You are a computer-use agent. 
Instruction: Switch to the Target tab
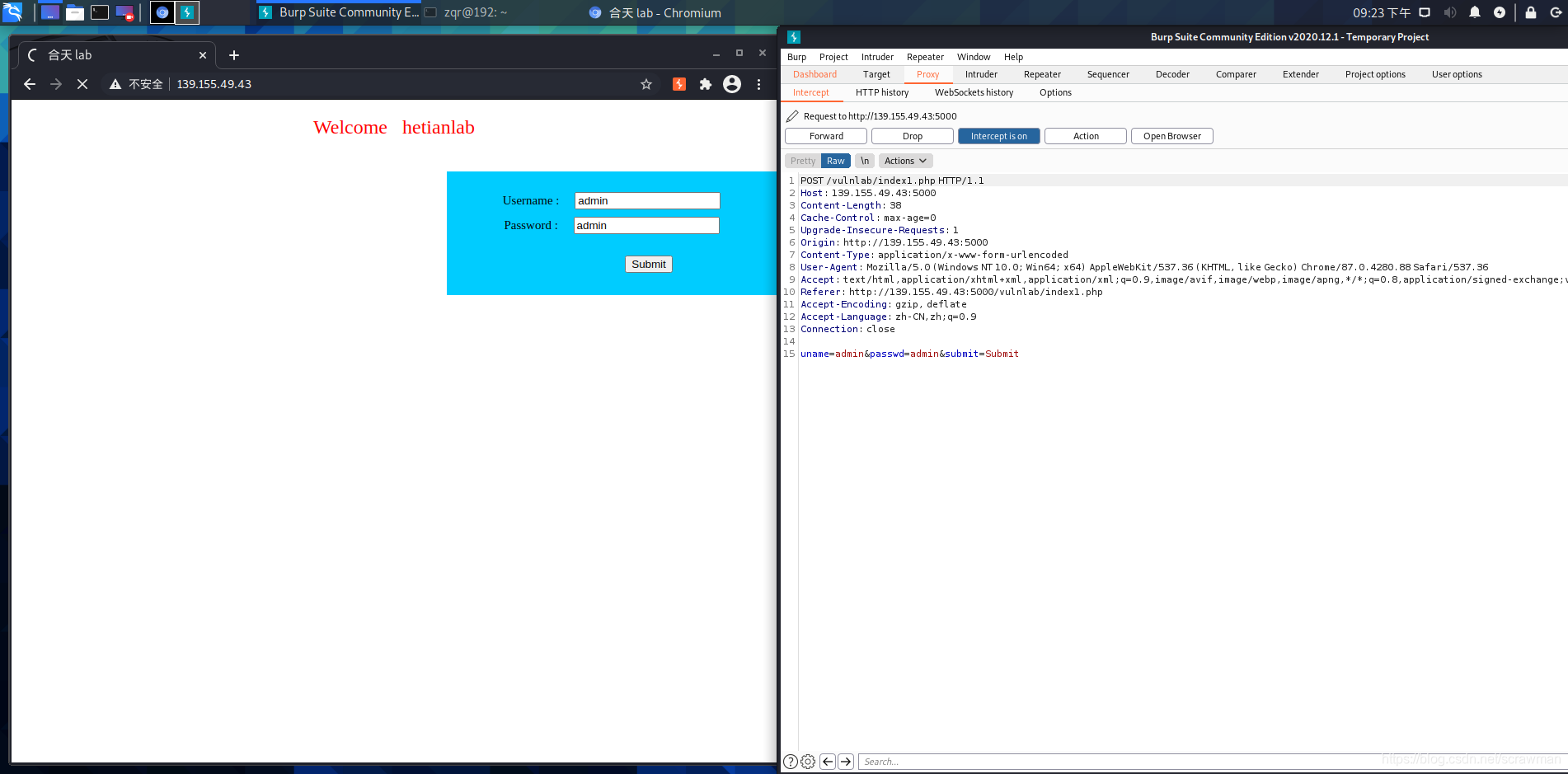pyautogui.click(x=876, y=74)
